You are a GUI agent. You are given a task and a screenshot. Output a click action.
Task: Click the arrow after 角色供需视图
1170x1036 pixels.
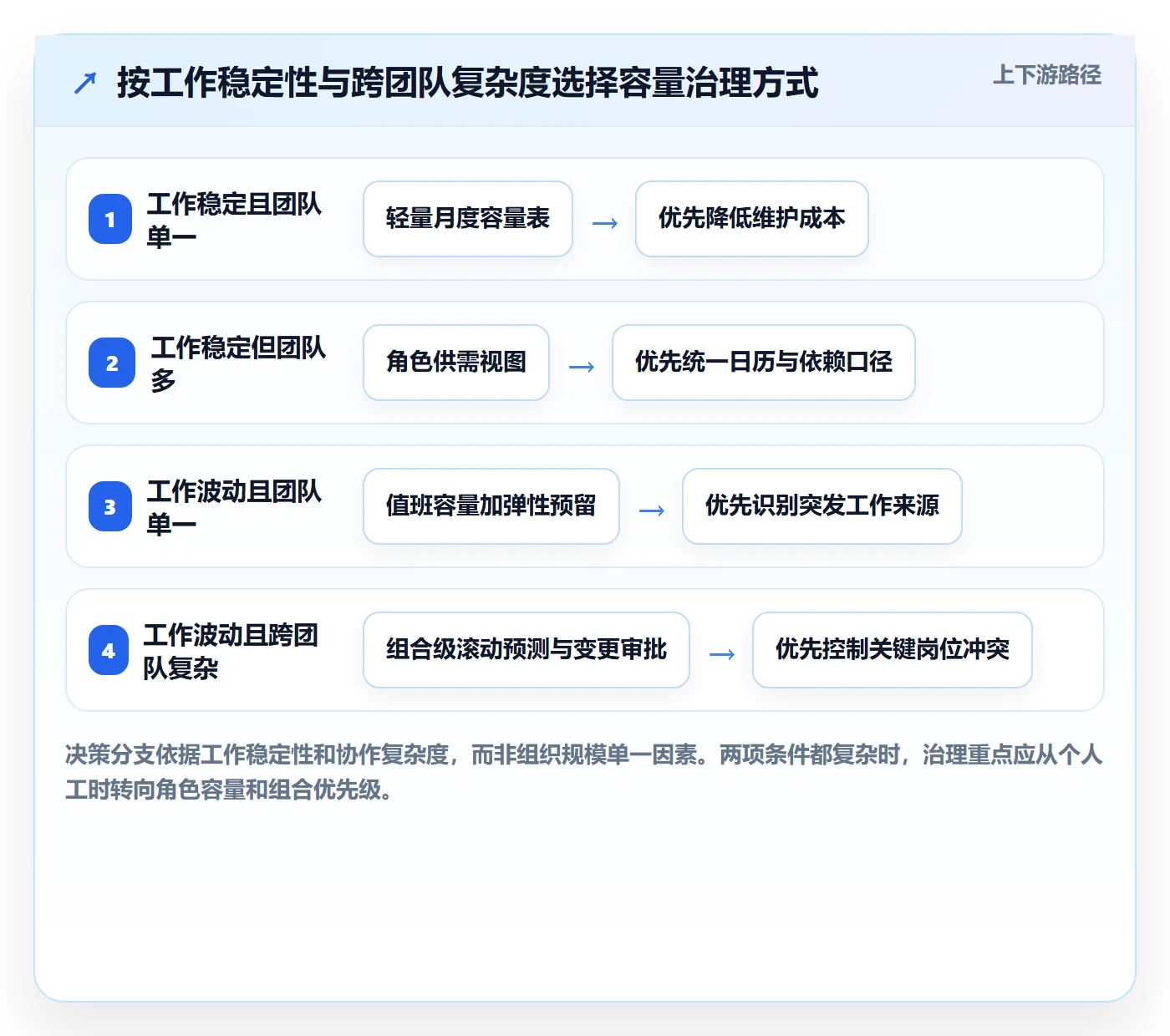[x=582, y=367]
